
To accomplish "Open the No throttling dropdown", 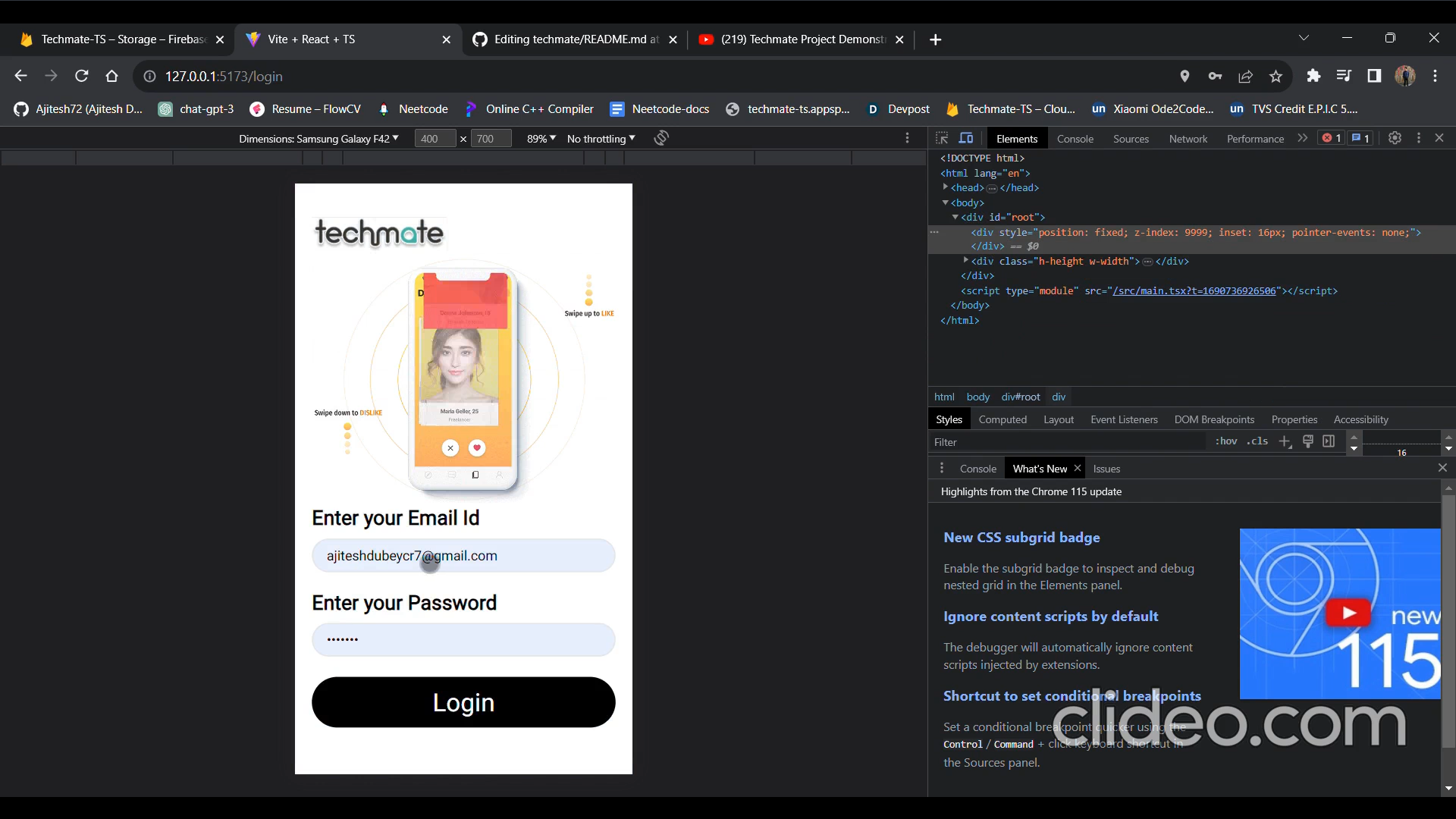I will pyautogui.click(x=601, y=139).
